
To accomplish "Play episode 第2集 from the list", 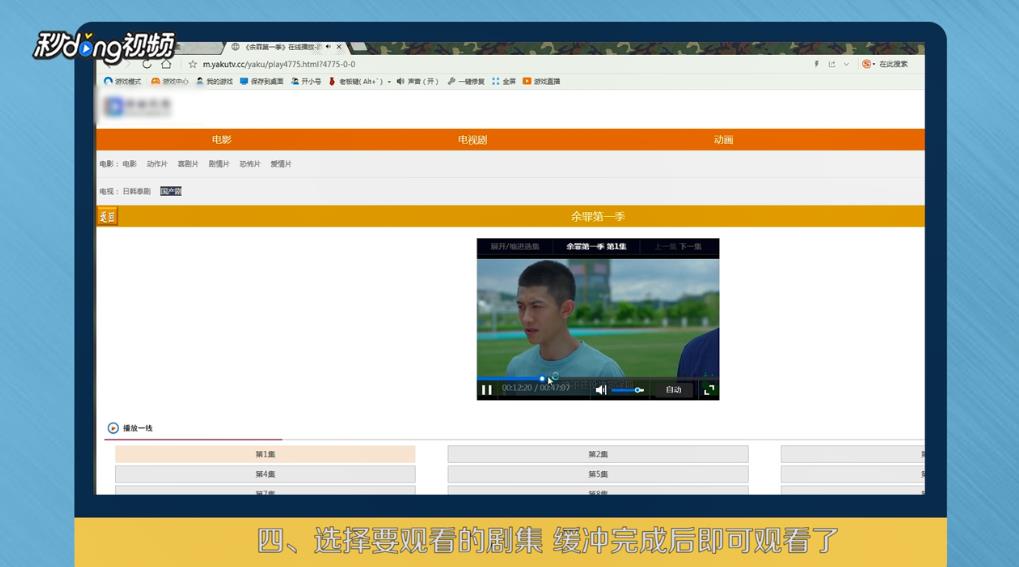I will point(598,454).
